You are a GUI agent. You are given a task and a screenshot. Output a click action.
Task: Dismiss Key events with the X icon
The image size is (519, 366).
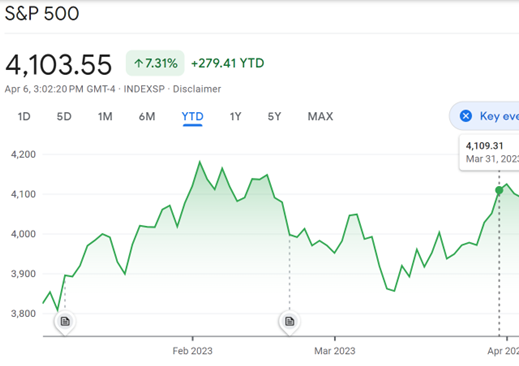[x=466, y=116]
